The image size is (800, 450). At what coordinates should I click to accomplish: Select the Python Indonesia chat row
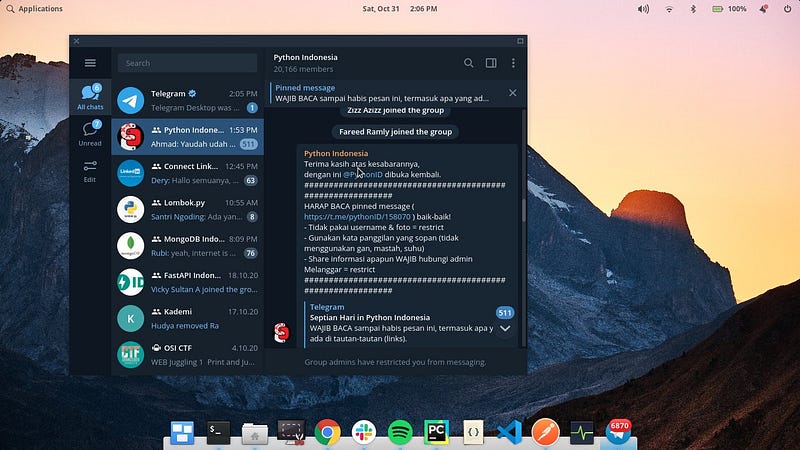[x=187, y=137]
